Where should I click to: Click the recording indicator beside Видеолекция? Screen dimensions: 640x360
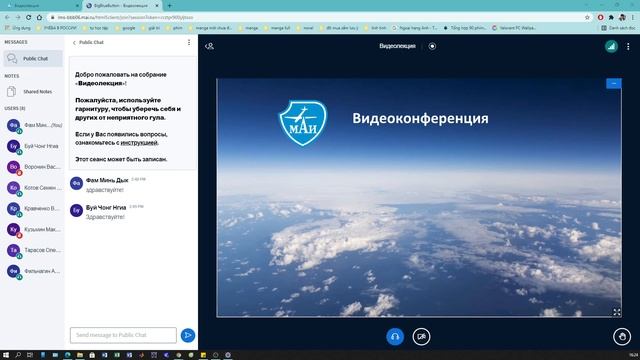pos(432,46)
